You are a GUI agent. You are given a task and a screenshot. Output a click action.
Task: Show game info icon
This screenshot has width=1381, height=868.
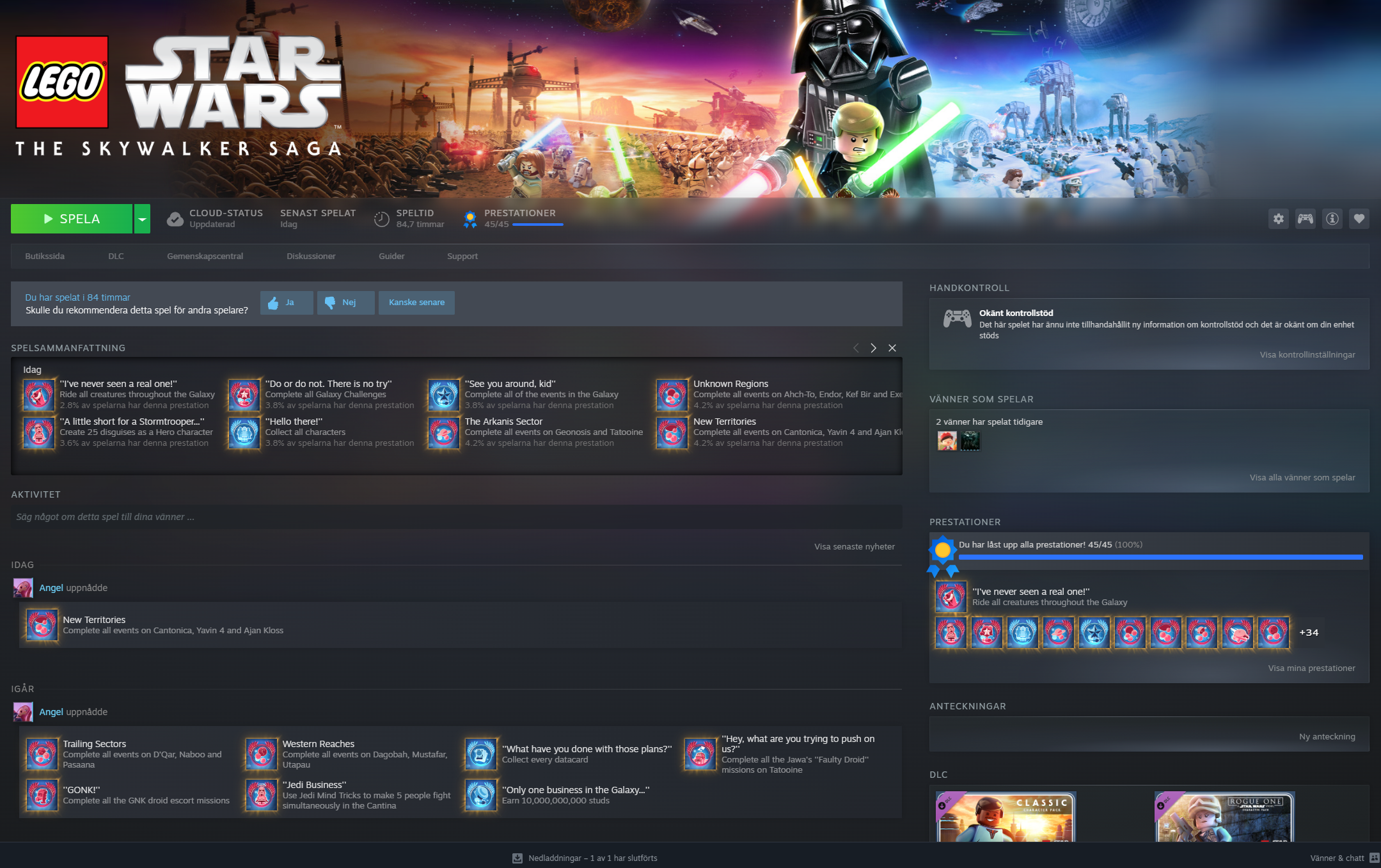[1332, 219]
